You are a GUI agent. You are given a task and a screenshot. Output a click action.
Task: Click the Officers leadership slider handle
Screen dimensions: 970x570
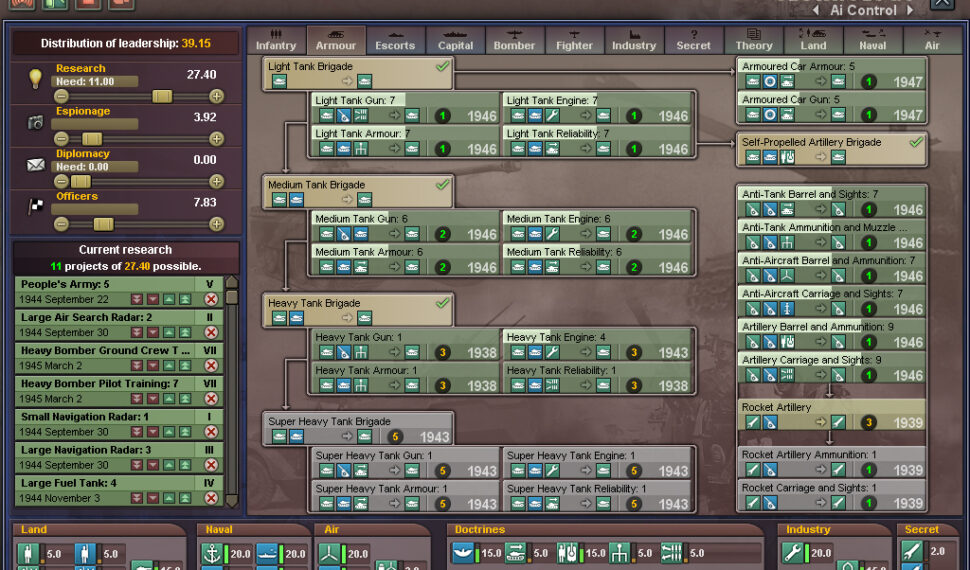click(x=103, y=224)
